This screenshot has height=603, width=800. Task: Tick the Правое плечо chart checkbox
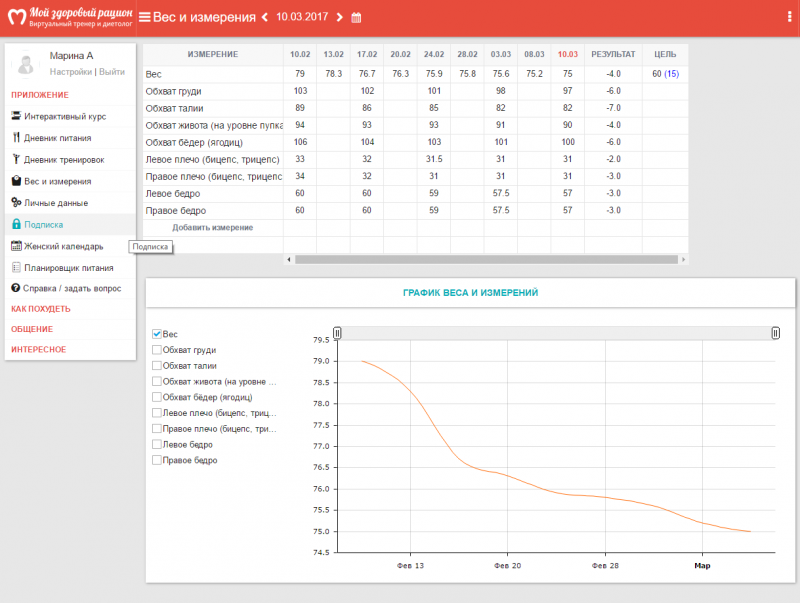[157, 429]
